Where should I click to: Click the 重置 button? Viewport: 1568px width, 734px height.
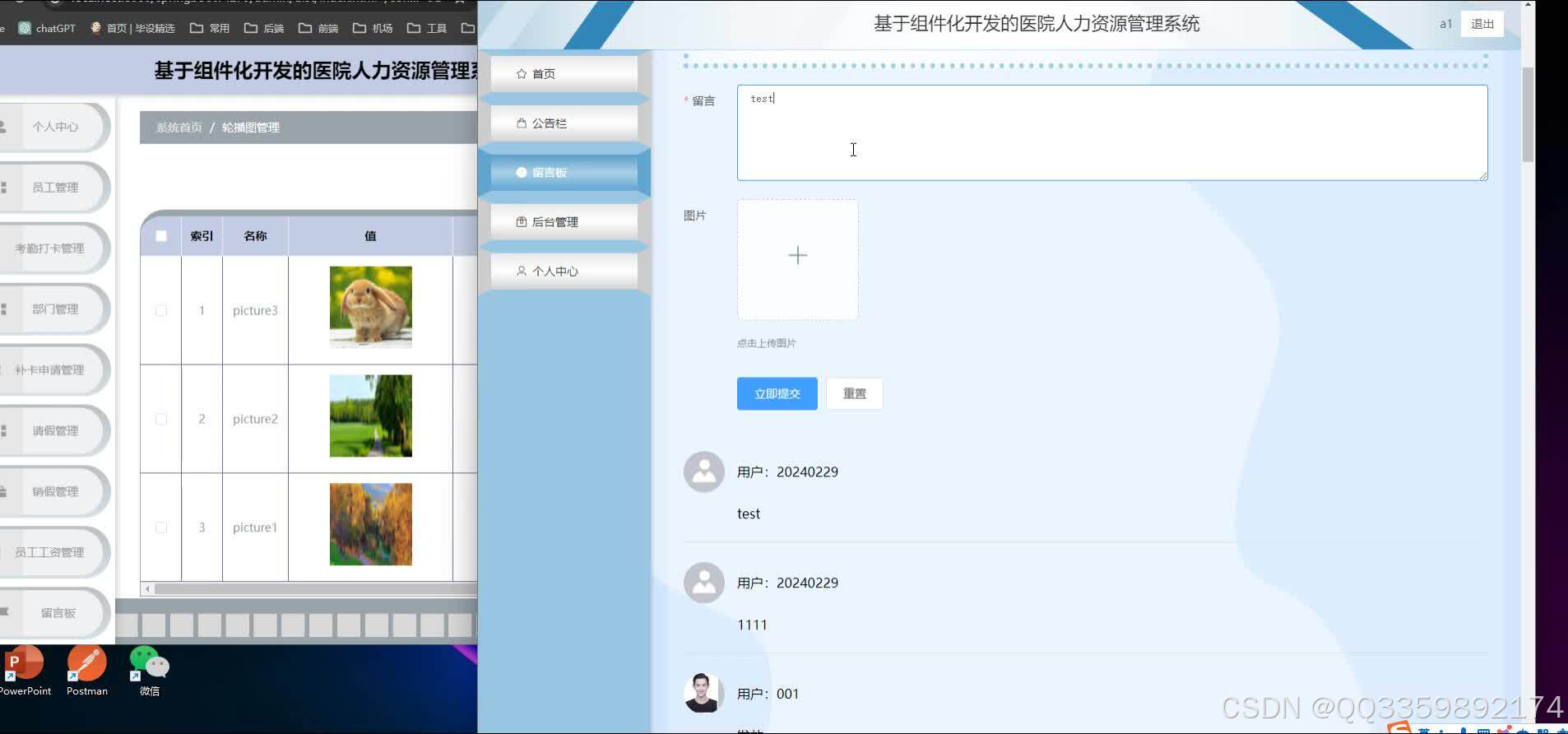(854, 394)
